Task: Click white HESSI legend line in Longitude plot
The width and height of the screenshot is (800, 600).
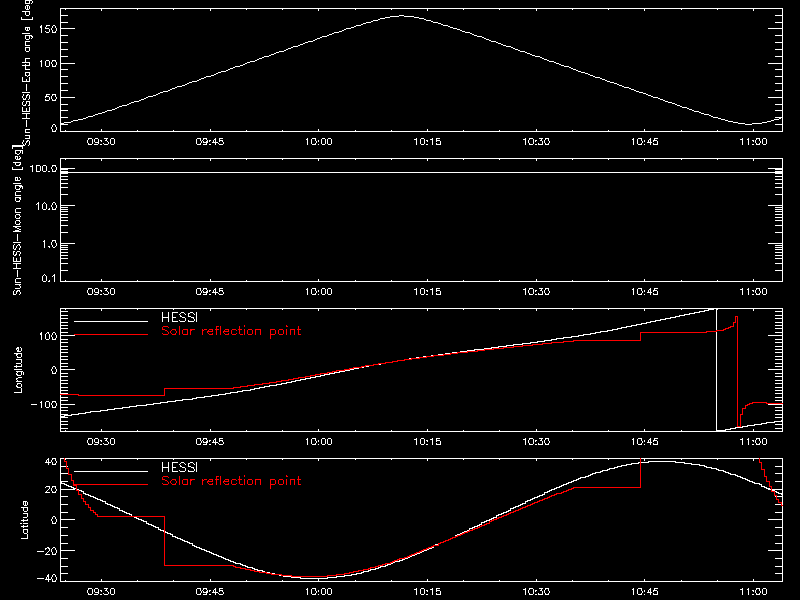Action: coord(111,321)
